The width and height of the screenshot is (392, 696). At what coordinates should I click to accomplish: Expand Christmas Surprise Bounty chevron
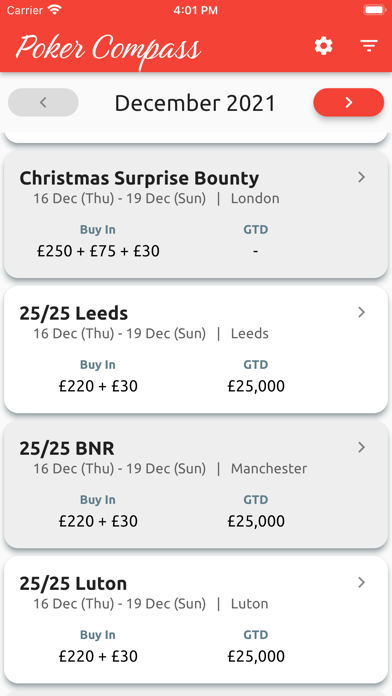(361, 177)
